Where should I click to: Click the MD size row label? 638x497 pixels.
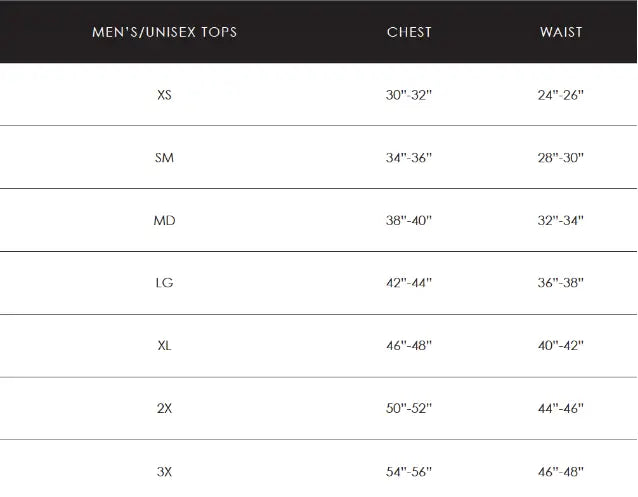165,220
